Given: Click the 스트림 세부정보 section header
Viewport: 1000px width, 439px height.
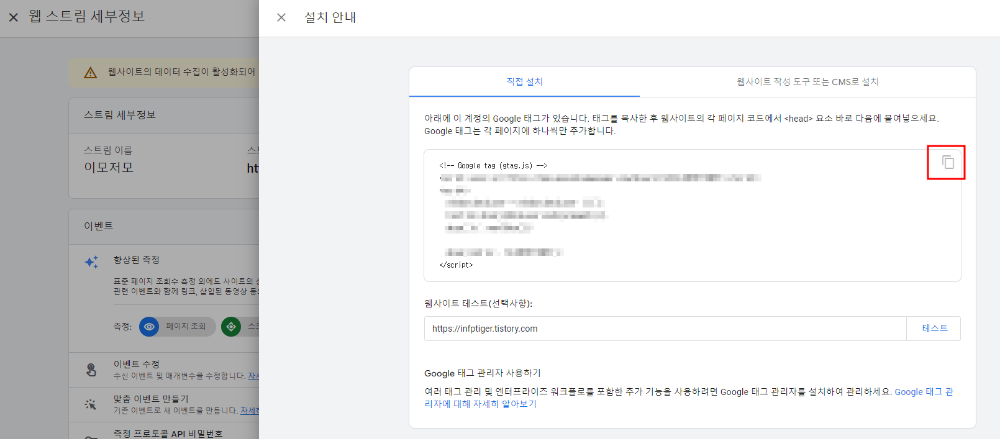Looking at the screenshot, I should click(x=121, y=115).
